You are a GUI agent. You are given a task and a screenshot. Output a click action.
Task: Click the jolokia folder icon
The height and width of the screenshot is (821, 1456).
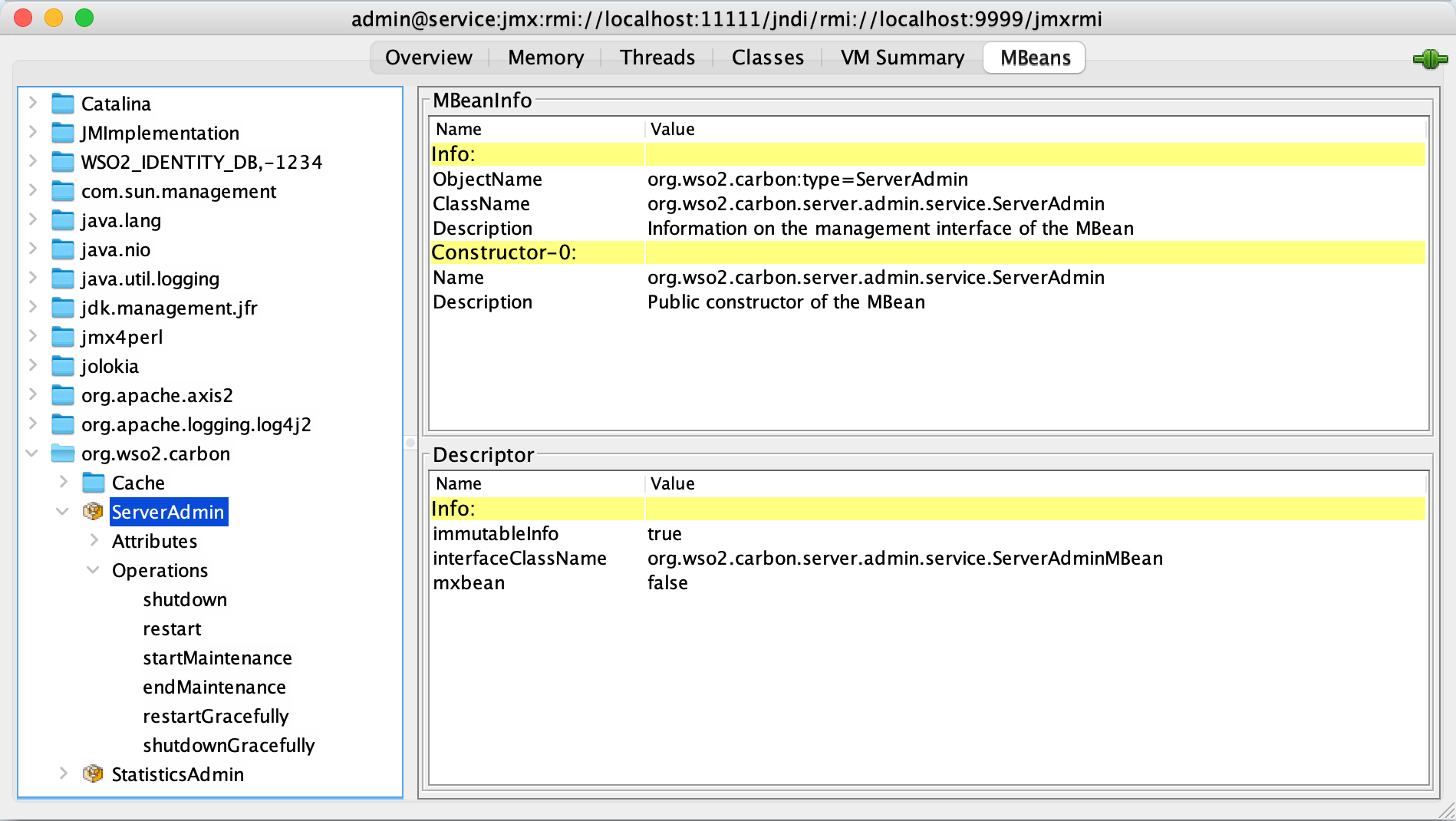click(x=63, y=366)
